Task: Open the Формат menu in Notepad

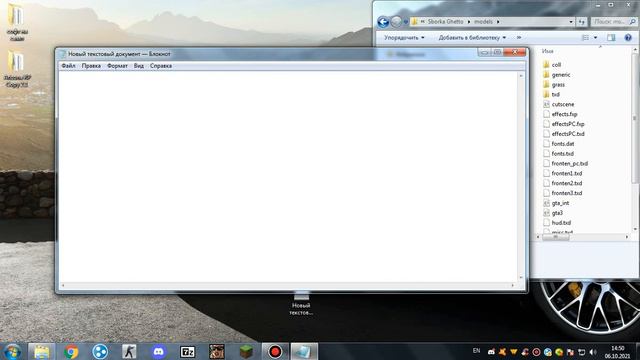Action: tap(117, 66)
